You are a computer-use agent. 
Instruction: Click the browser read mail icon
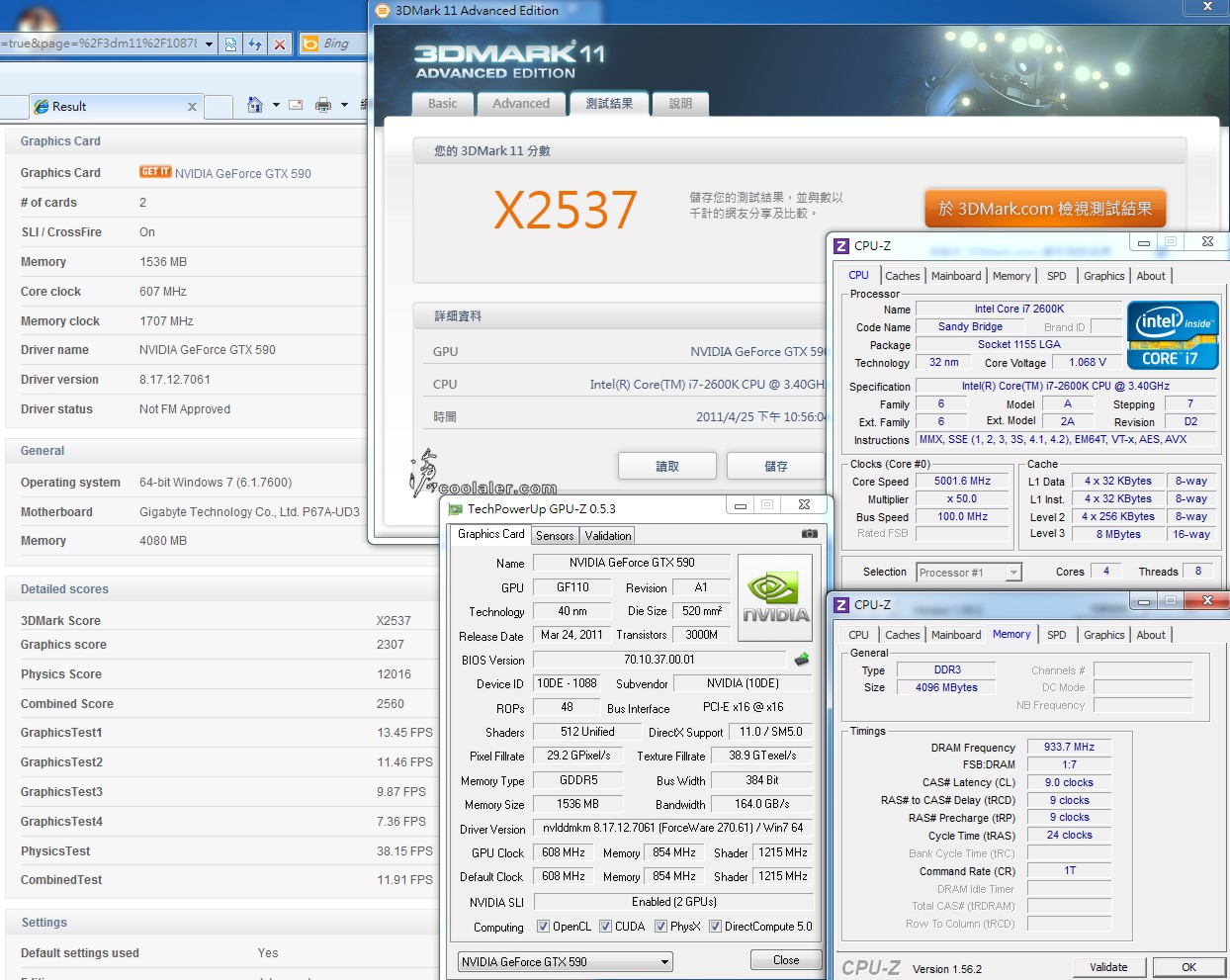tap(296, 105)
